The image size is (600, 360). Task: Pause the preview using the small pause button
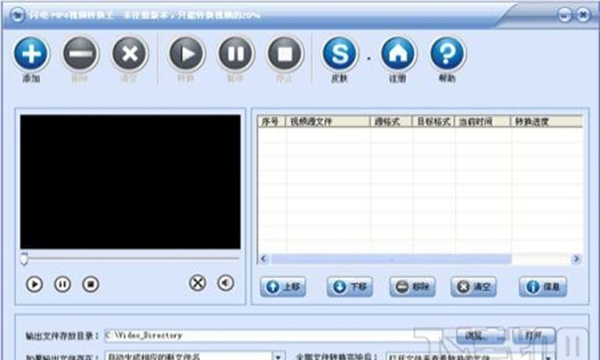pos(62,284)
